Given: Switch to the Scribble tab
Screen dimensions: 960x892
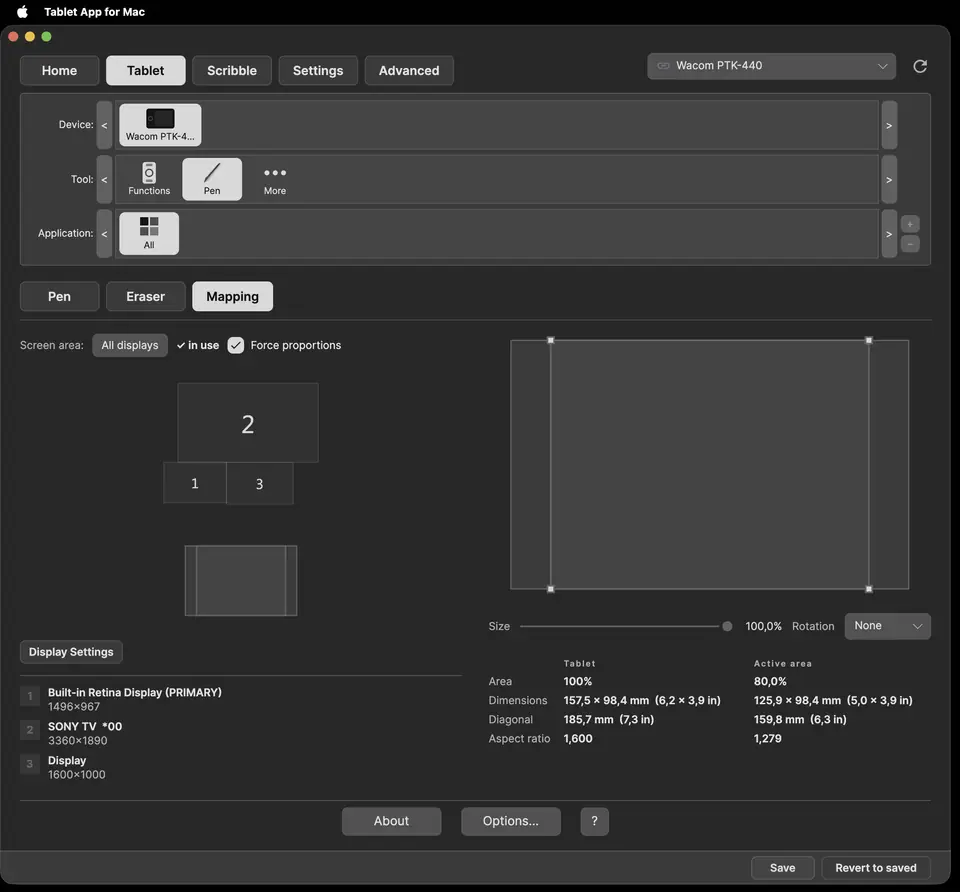Looking at the screenshot, I should pos(231,70).
